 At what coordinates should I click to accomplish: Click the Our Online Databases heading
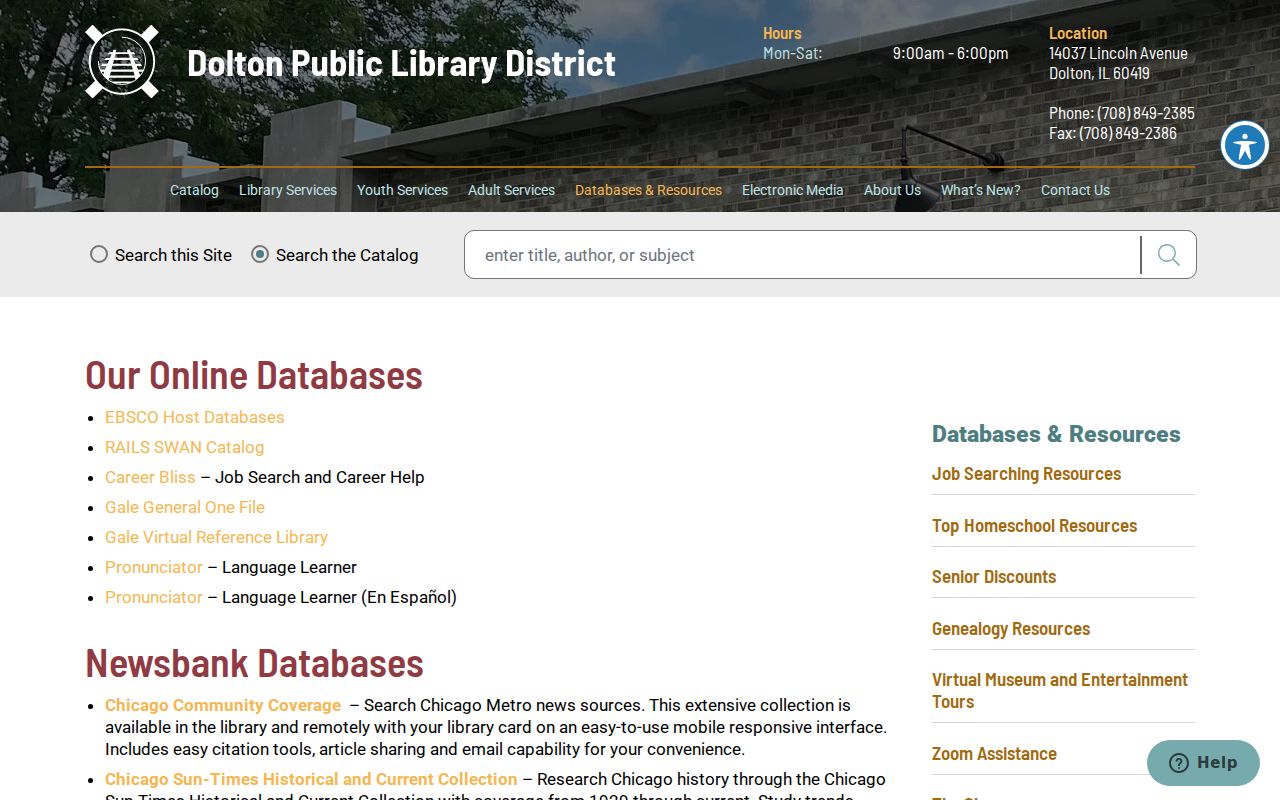pyautogui.click(x=254, y=375)
